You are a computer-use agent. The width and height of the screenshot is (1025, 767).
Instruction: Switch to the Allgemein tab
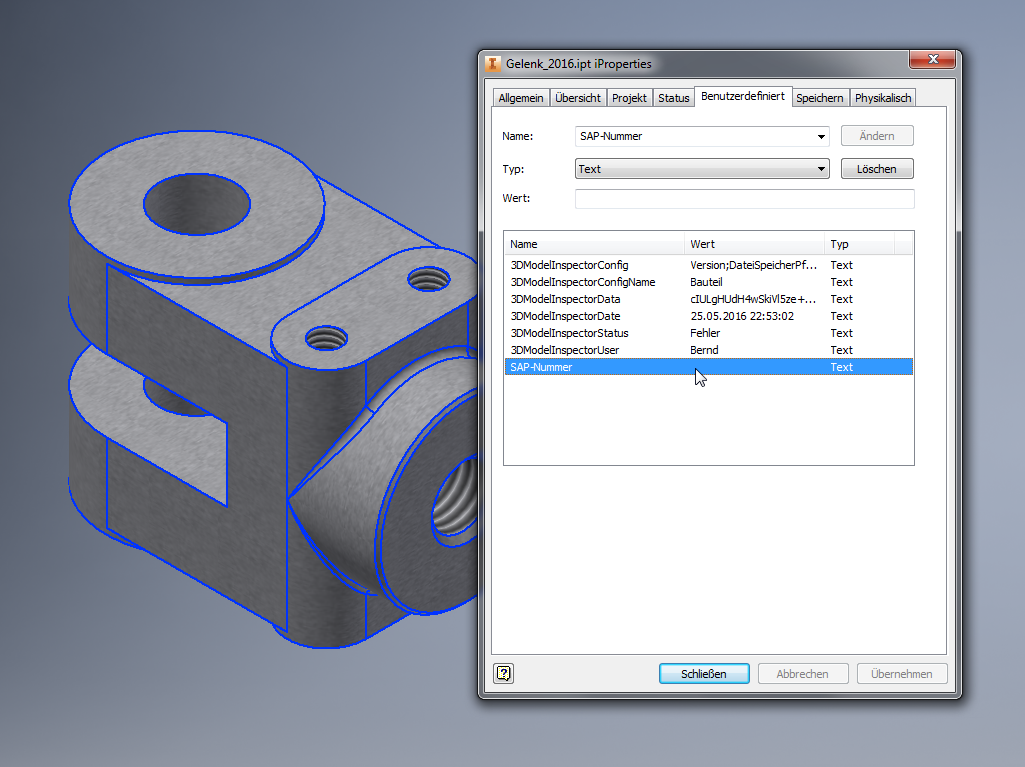(x=521, y=97)
